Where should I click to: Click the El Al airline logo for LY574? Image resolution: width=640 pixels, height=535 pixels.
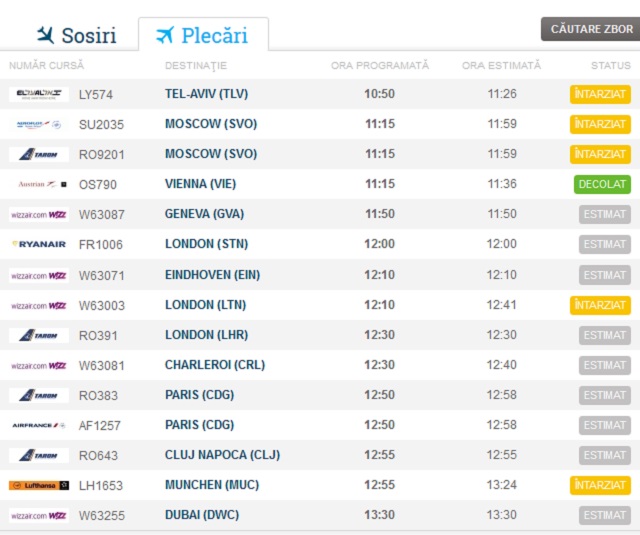[x=39, y=94]
